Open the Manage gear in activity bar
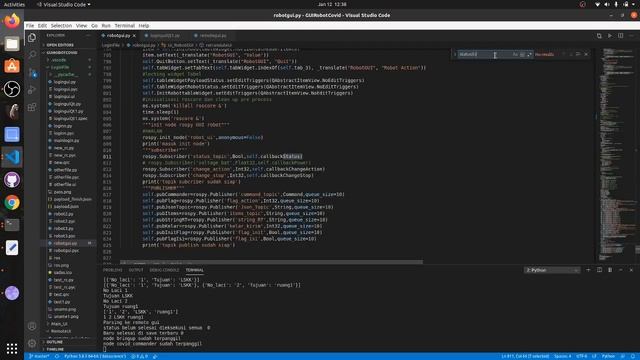640x360 pixels. click(32, 343)
